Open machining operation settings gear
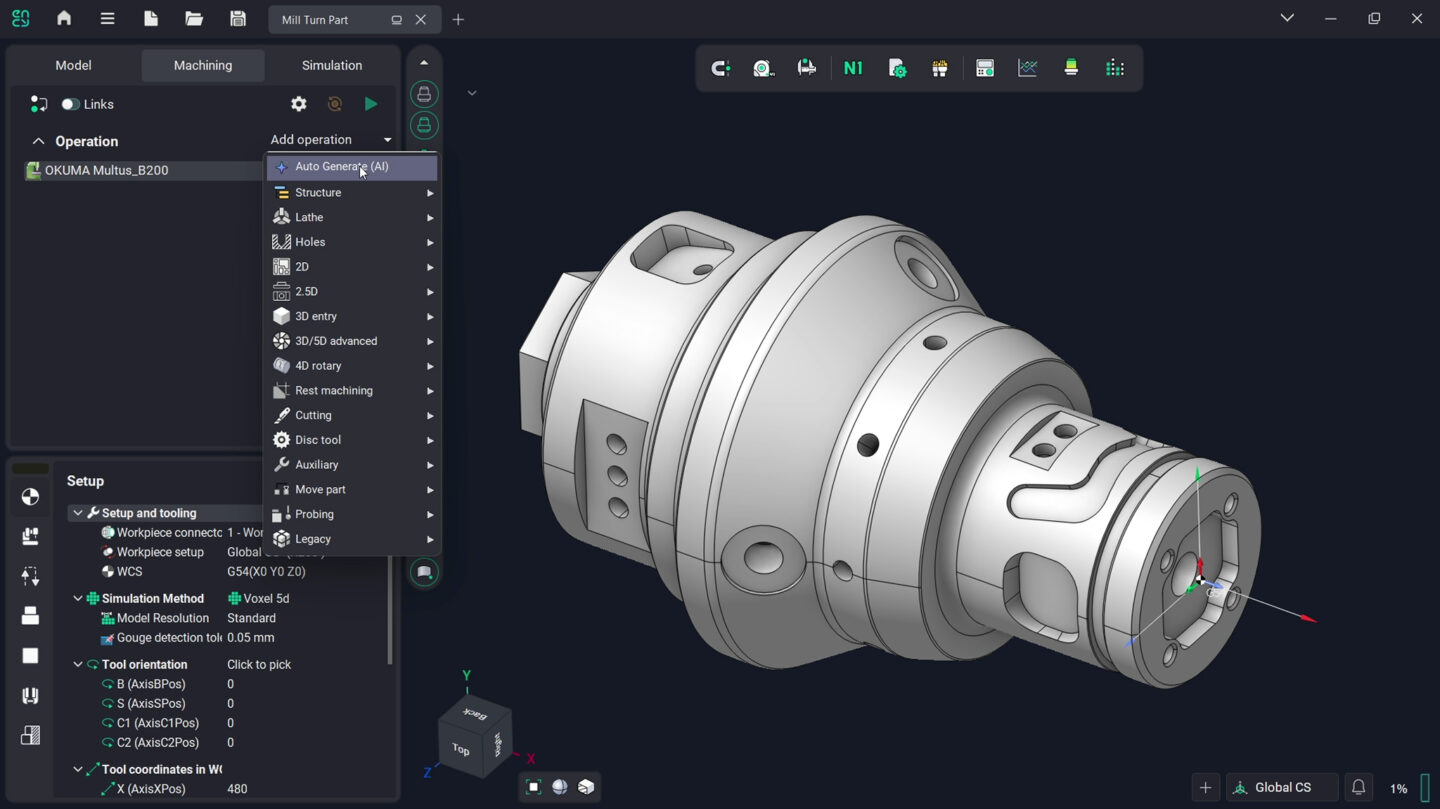Viewport: 1440px width, 809px height. point(298,103)
